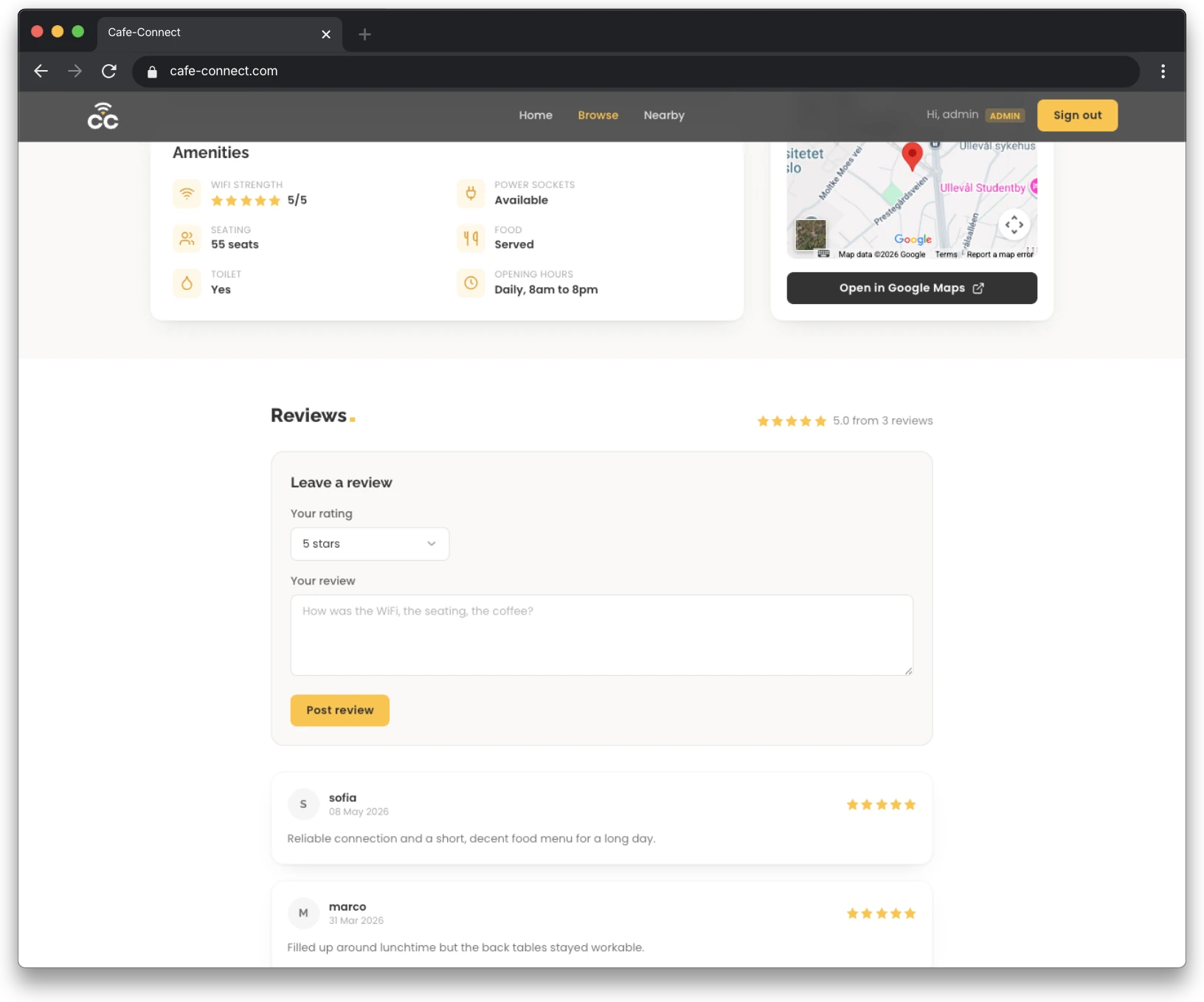This screenshot has height=1002, width=1204.
Task: Click the 'Hi, admin' greeting
Action: [952, 114]
